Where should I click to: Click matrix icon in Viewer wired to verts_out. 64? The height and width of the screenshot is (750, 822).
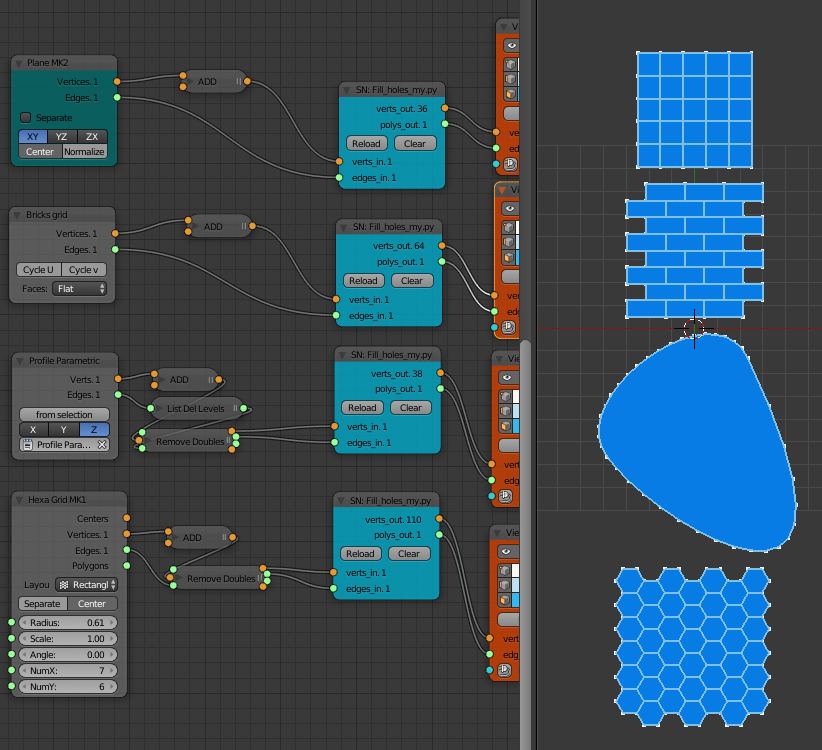point(508,327)
